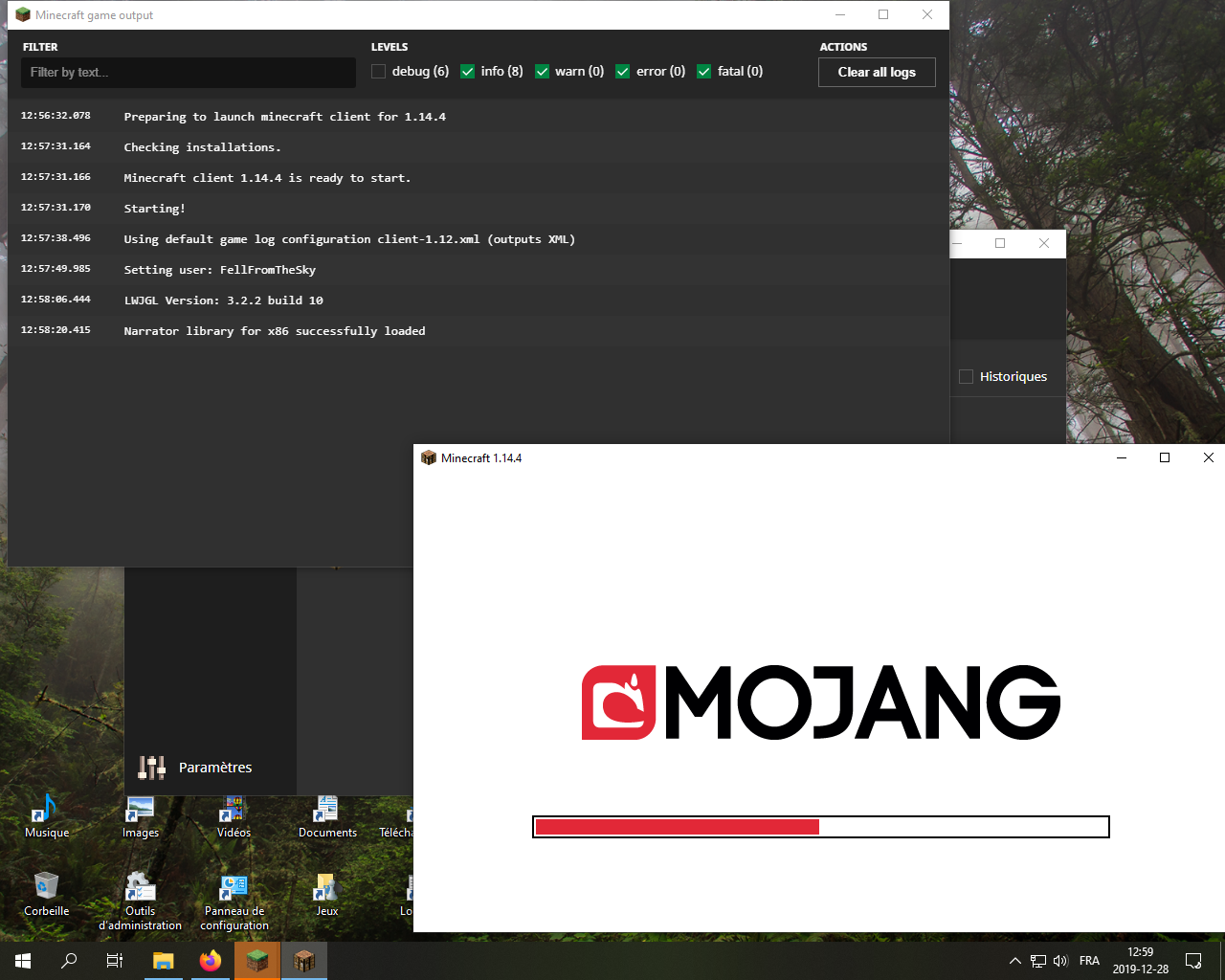Close the Minecraft 1.14.4 game window
The width and height of the screenshot is (1225, 980).
pyautogui.click(x=1209, y=458)
